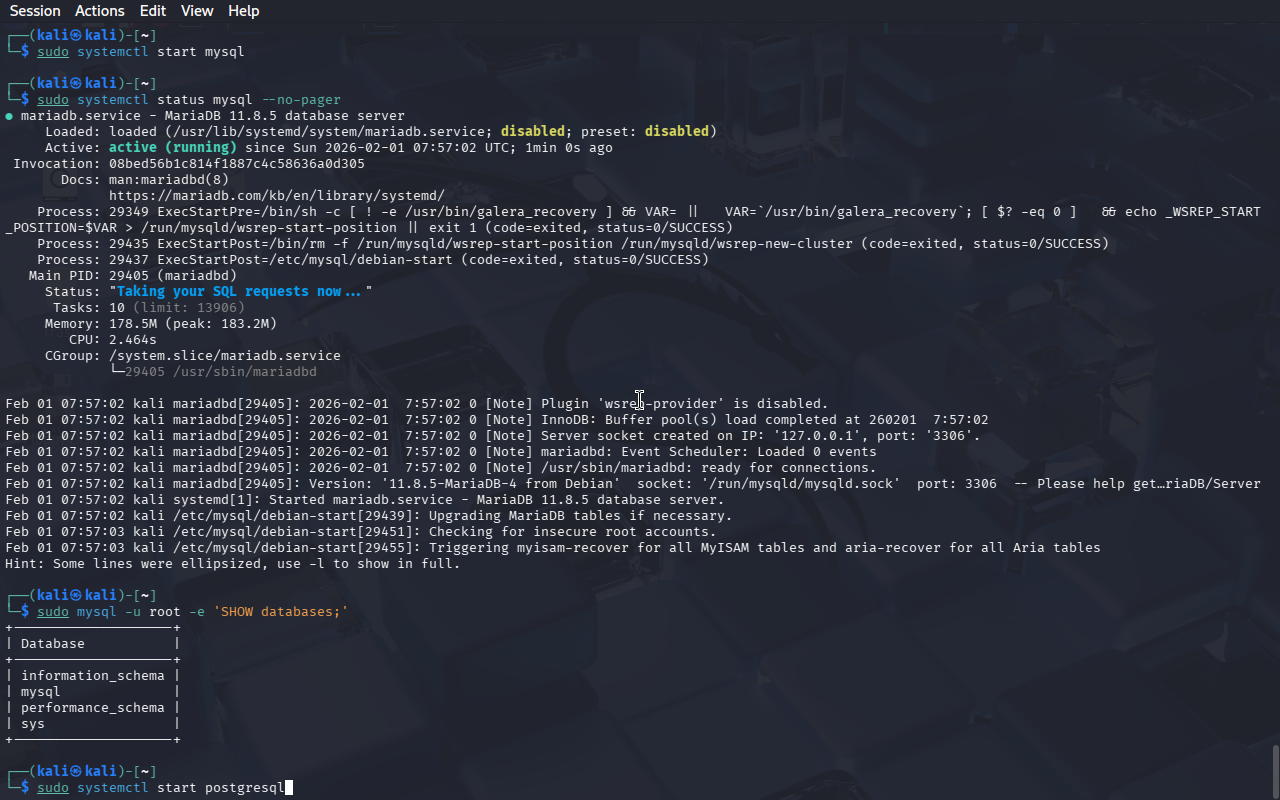Click the 'SHOW databases;' query text
This screenshot has width=1280, height=800.
280,612
